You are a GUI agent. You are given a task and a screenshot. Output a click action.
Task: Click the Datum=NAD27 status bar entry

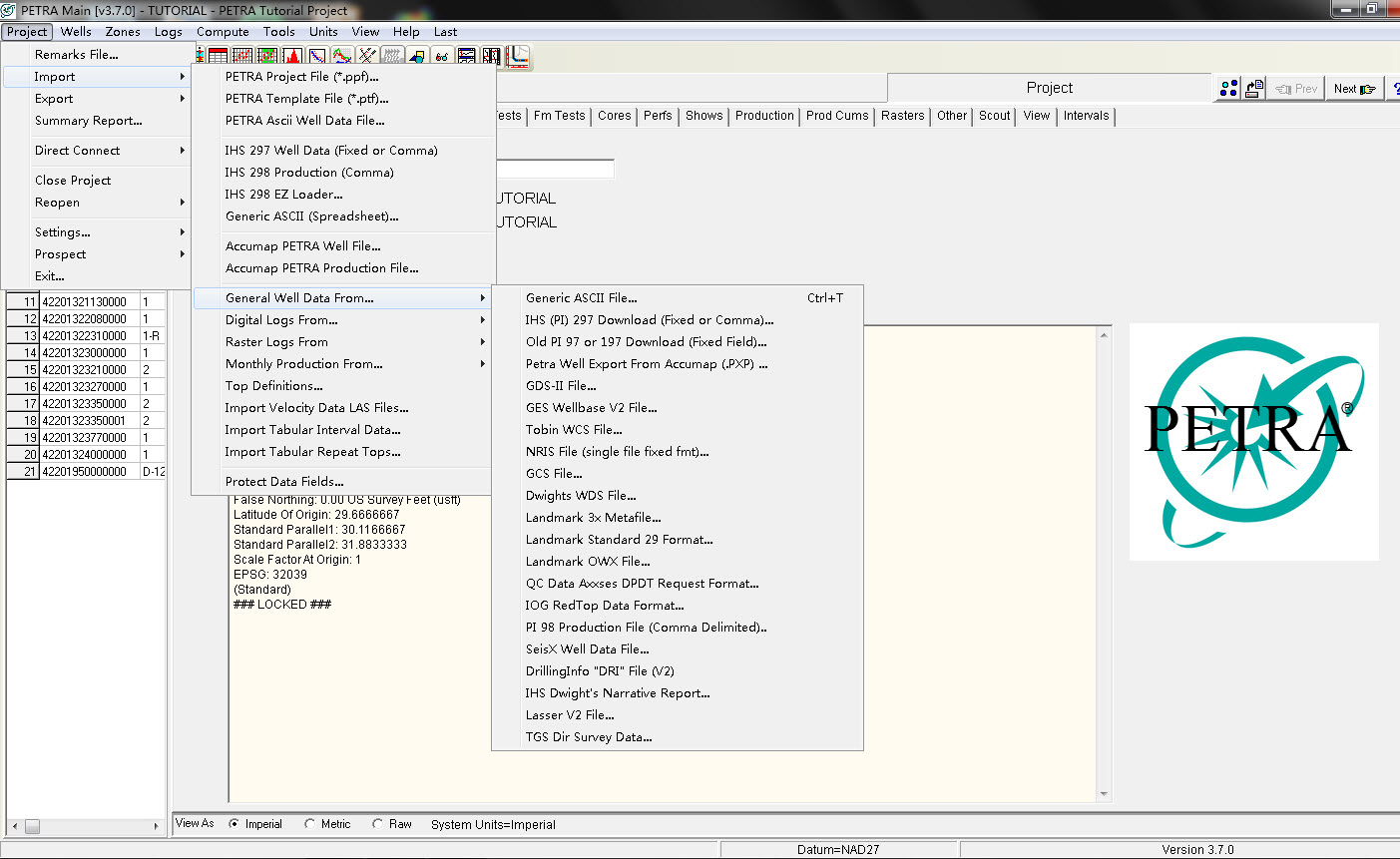[x=838, y=850]
